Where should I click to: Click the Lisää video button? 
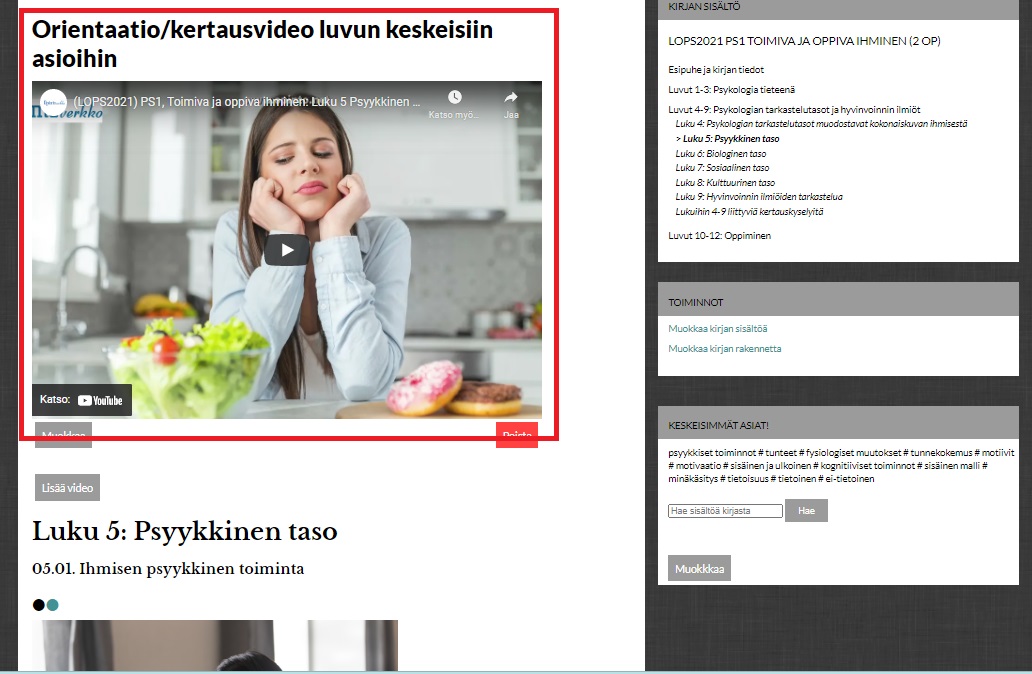click(x=67, y=488)
